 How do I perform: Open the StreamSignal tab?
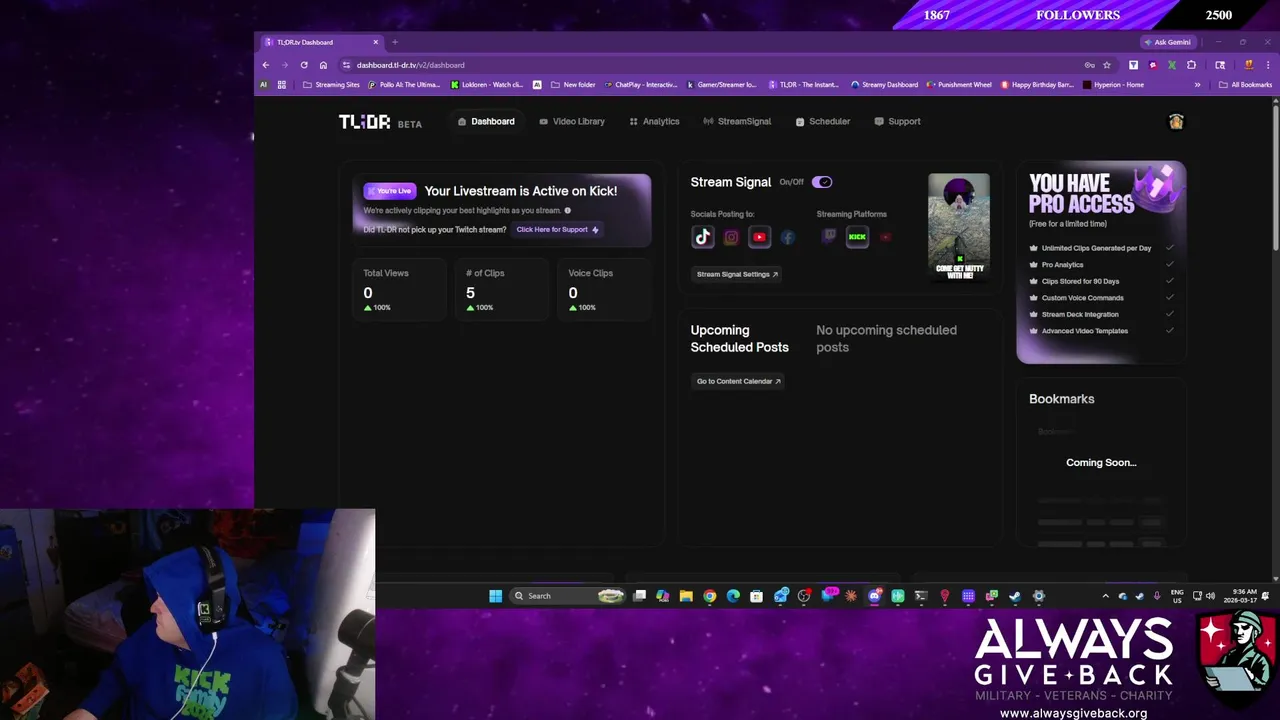[737, 121]
